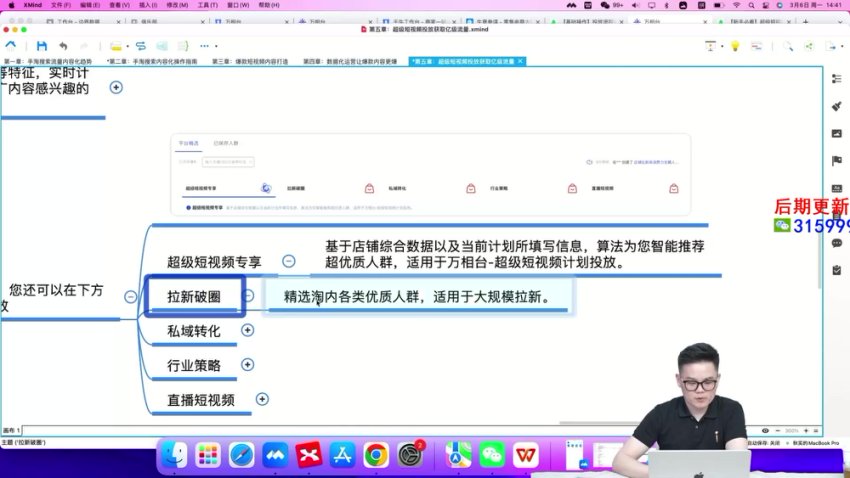
Task: Select the 拉新破圈 topic node
Action: (194, 297)
